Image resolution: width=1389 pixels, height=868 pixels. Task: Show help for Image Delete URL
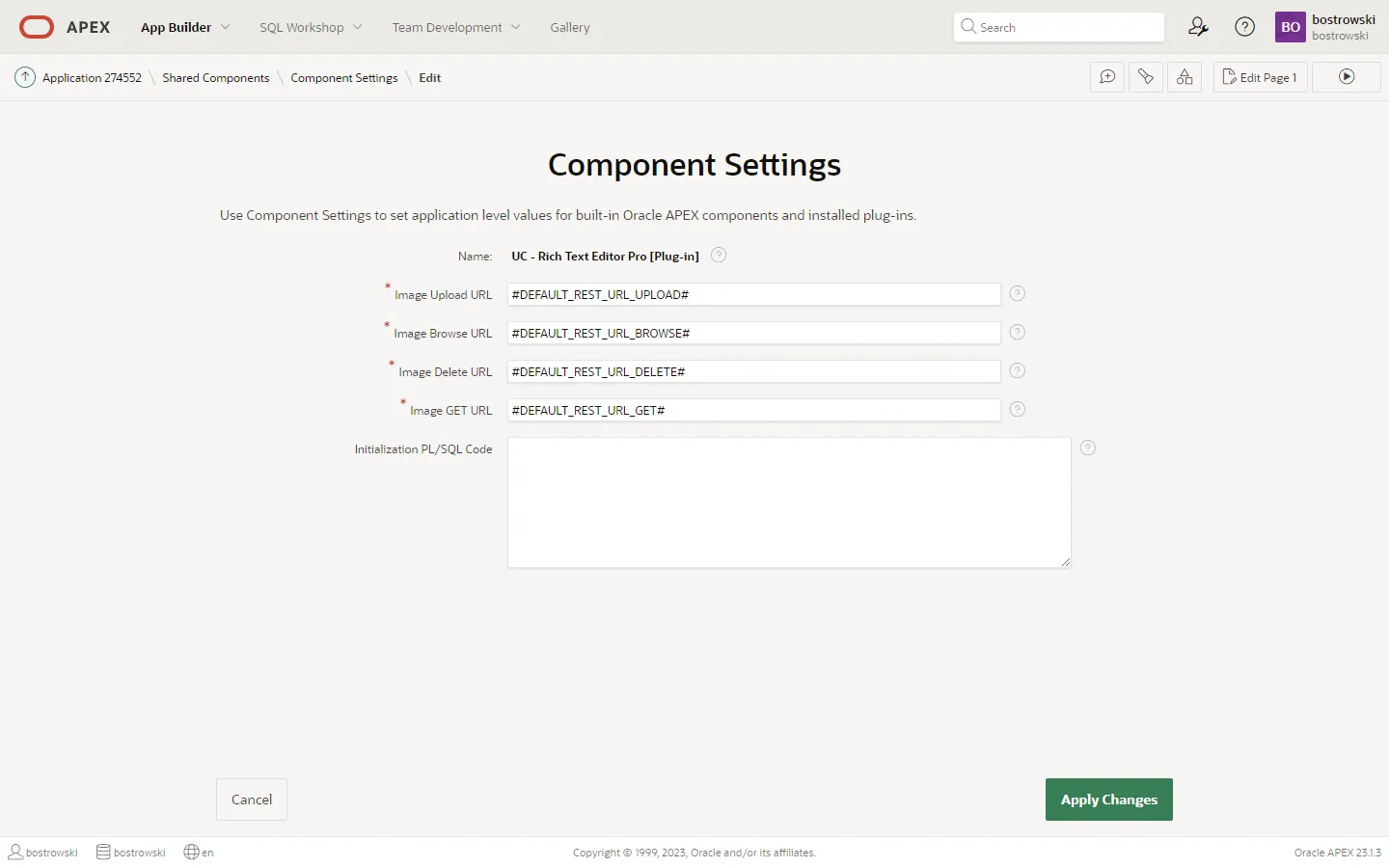[x=1018, y=370]
